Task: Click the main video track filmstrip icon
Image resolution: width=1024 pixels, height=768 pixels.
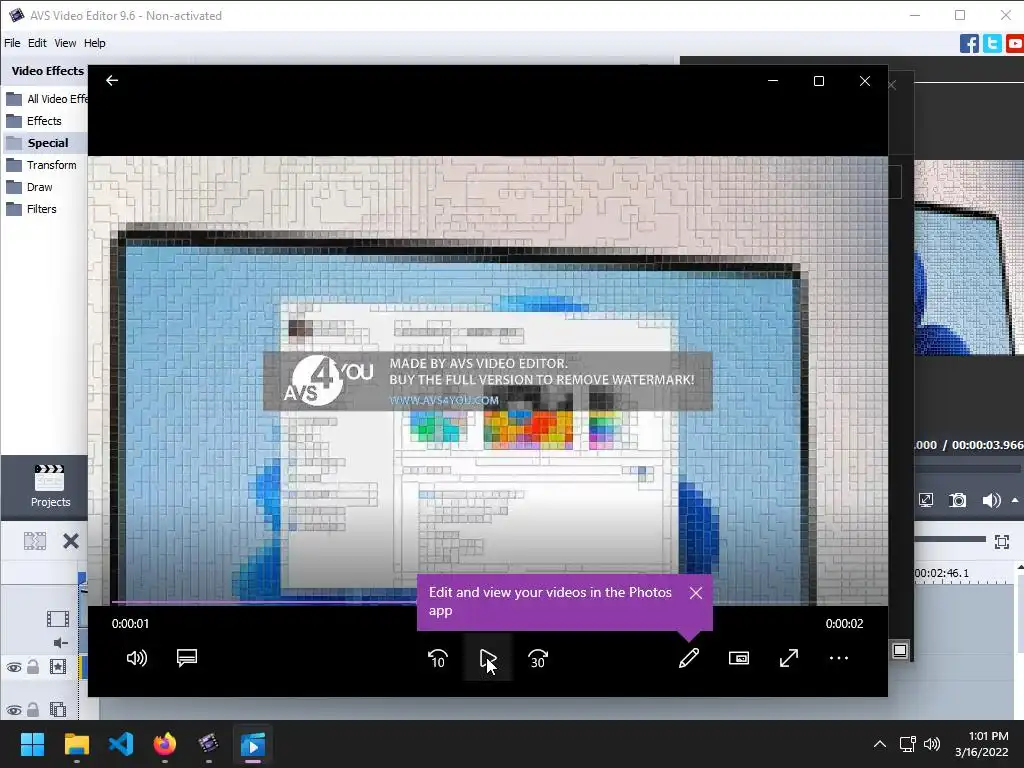Action: point(57,618)
